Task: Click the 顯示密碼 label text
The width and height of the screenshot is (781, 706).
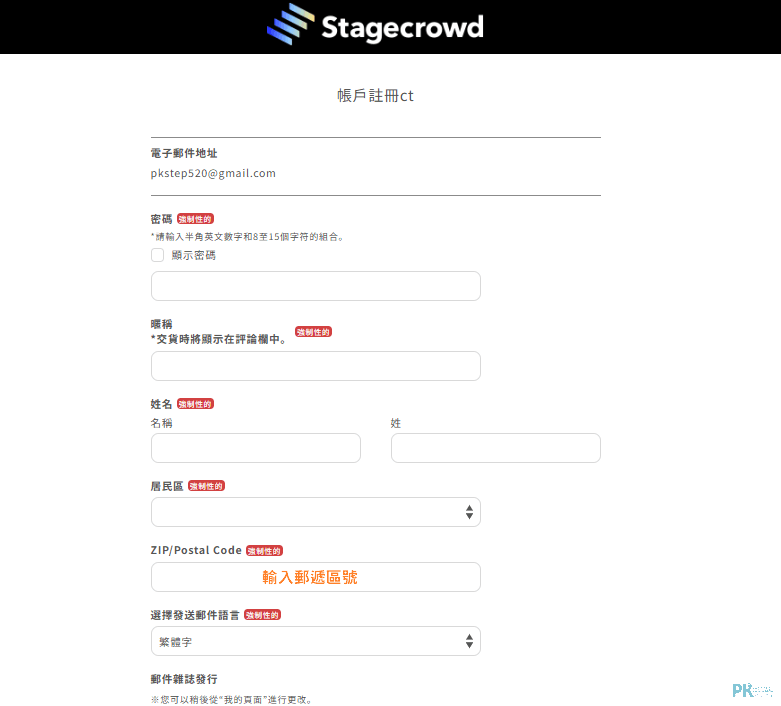Action: tap(194, 256)
